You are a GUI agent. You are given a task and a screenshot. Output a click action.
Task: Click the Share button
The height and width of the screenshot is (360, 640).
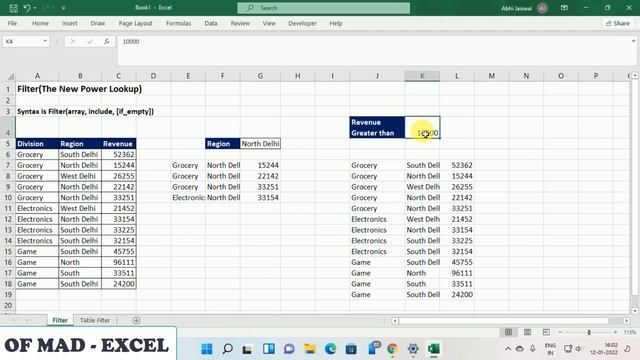coord(618,23)
